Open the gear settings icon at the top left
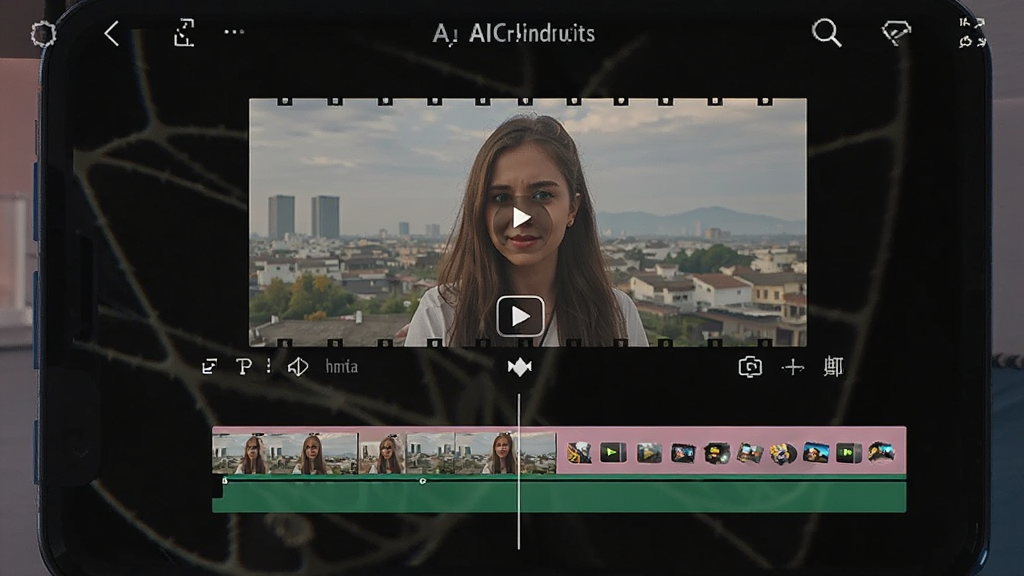 tap(43, 34)
